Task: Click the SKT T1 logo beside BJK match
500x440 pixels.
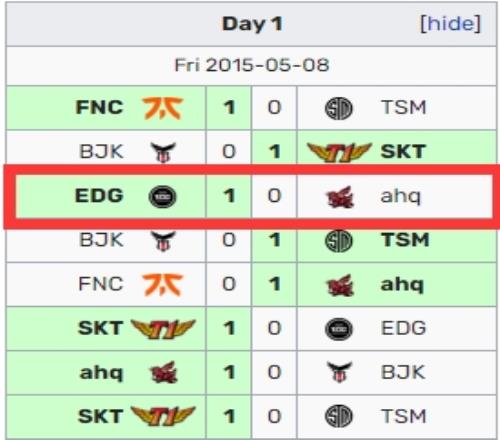Action: [x=339, y=152]
